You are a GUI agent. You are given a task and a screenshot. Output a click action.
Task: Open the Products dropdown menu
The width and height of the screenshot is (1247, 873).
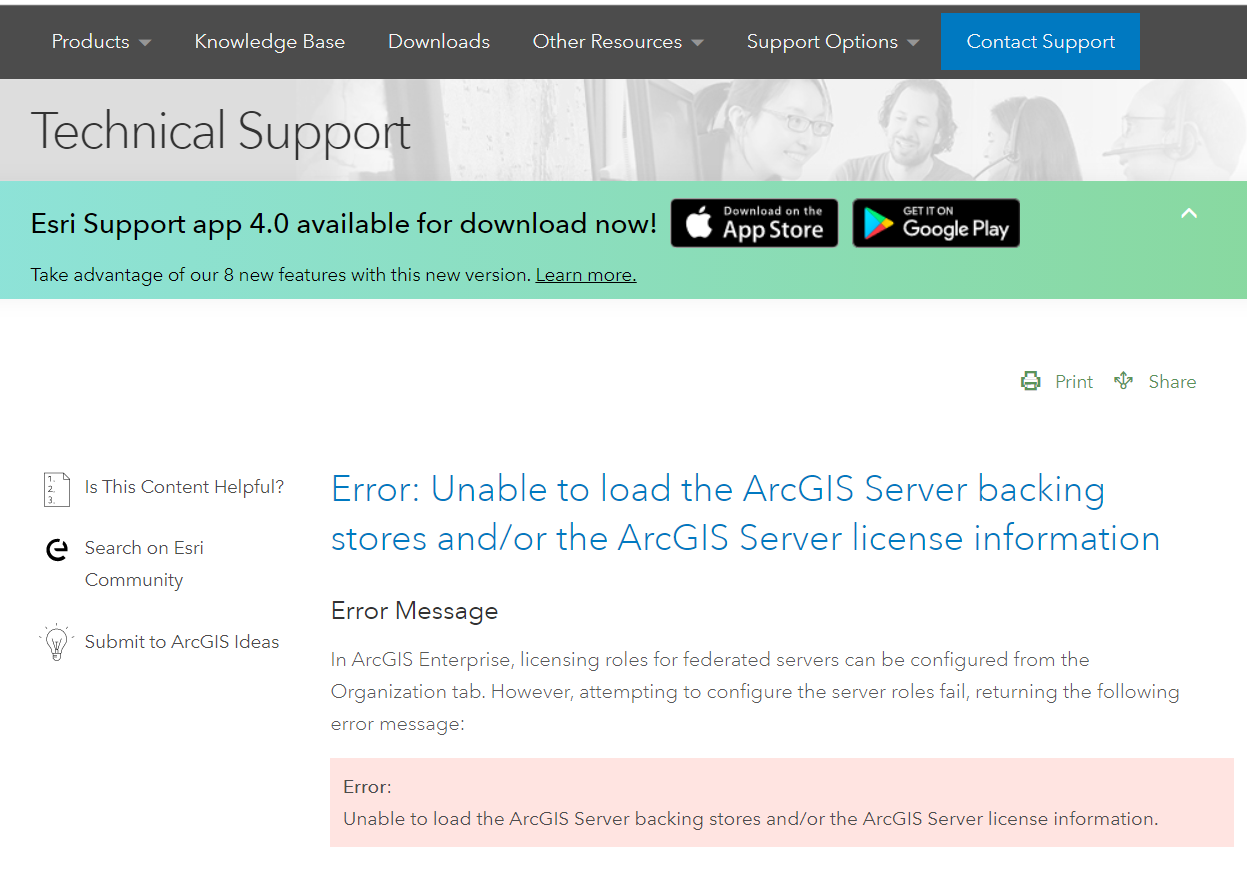(x=101, y=42)
